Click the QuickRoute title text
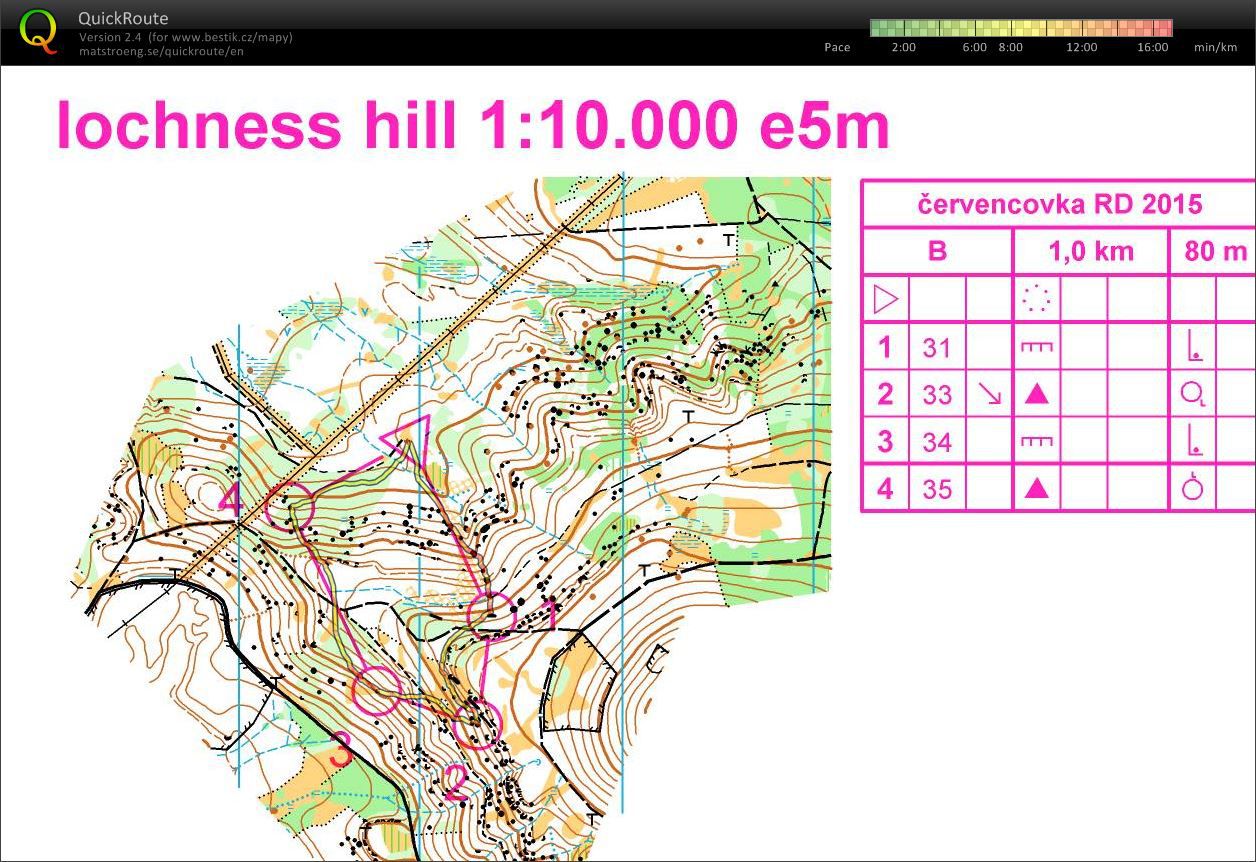Viewport: 1256px width, 862px height. click(123, 18)
